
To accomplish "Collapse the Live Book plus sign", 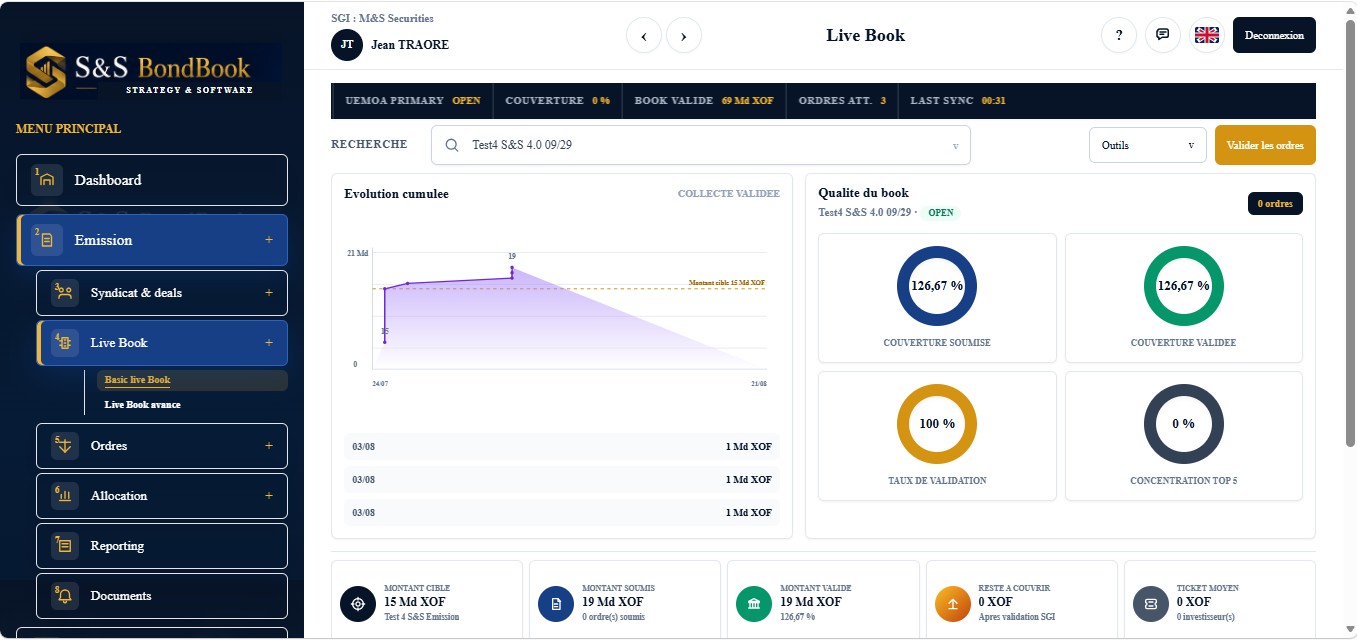I will 269,343.
